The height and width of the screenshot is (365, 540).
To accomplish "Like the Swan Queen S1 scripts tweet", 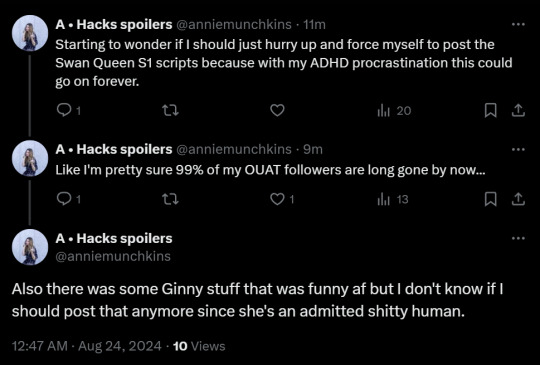I will (x=277, y=111).
